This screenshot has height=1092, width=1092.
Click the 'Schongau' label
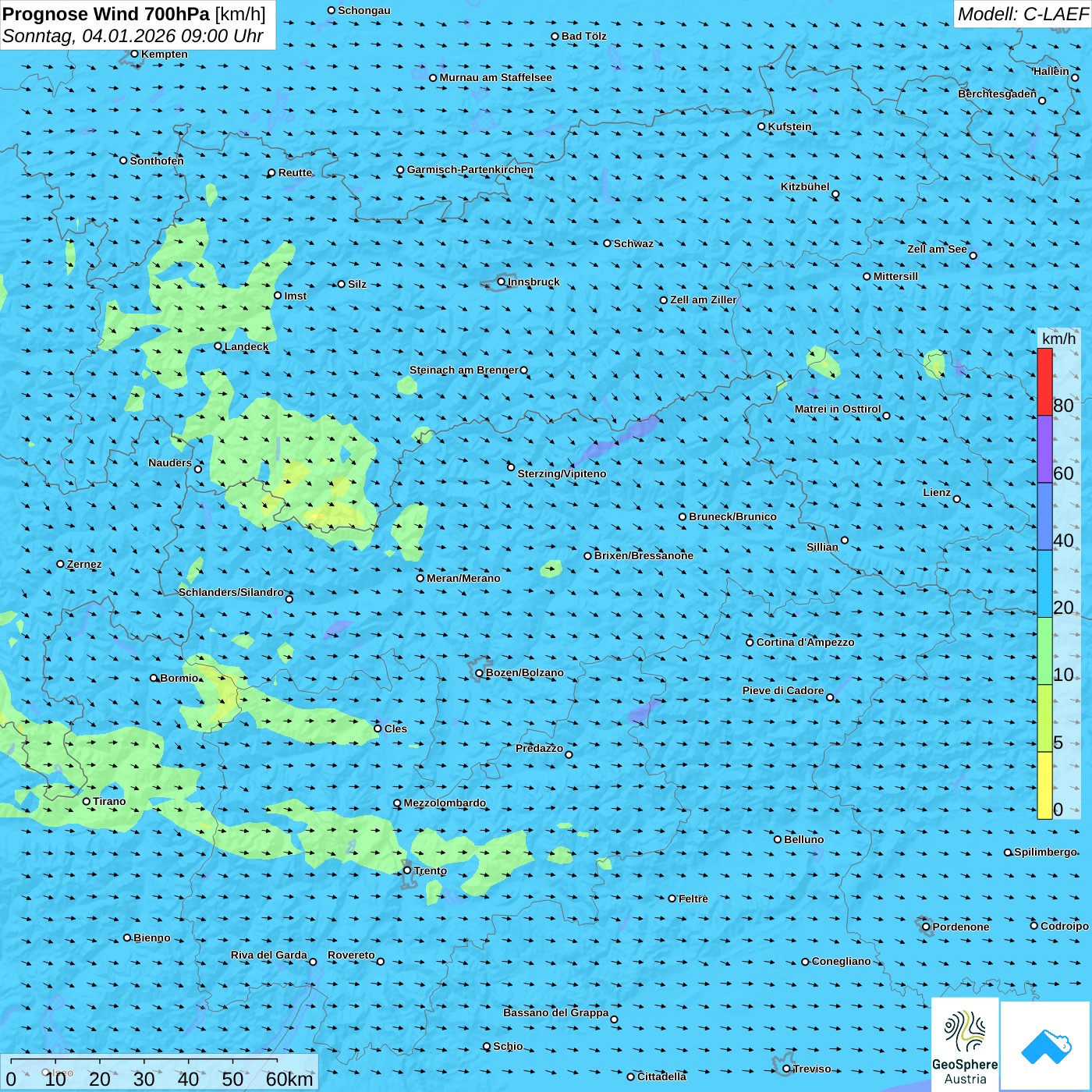pos(364,10)
